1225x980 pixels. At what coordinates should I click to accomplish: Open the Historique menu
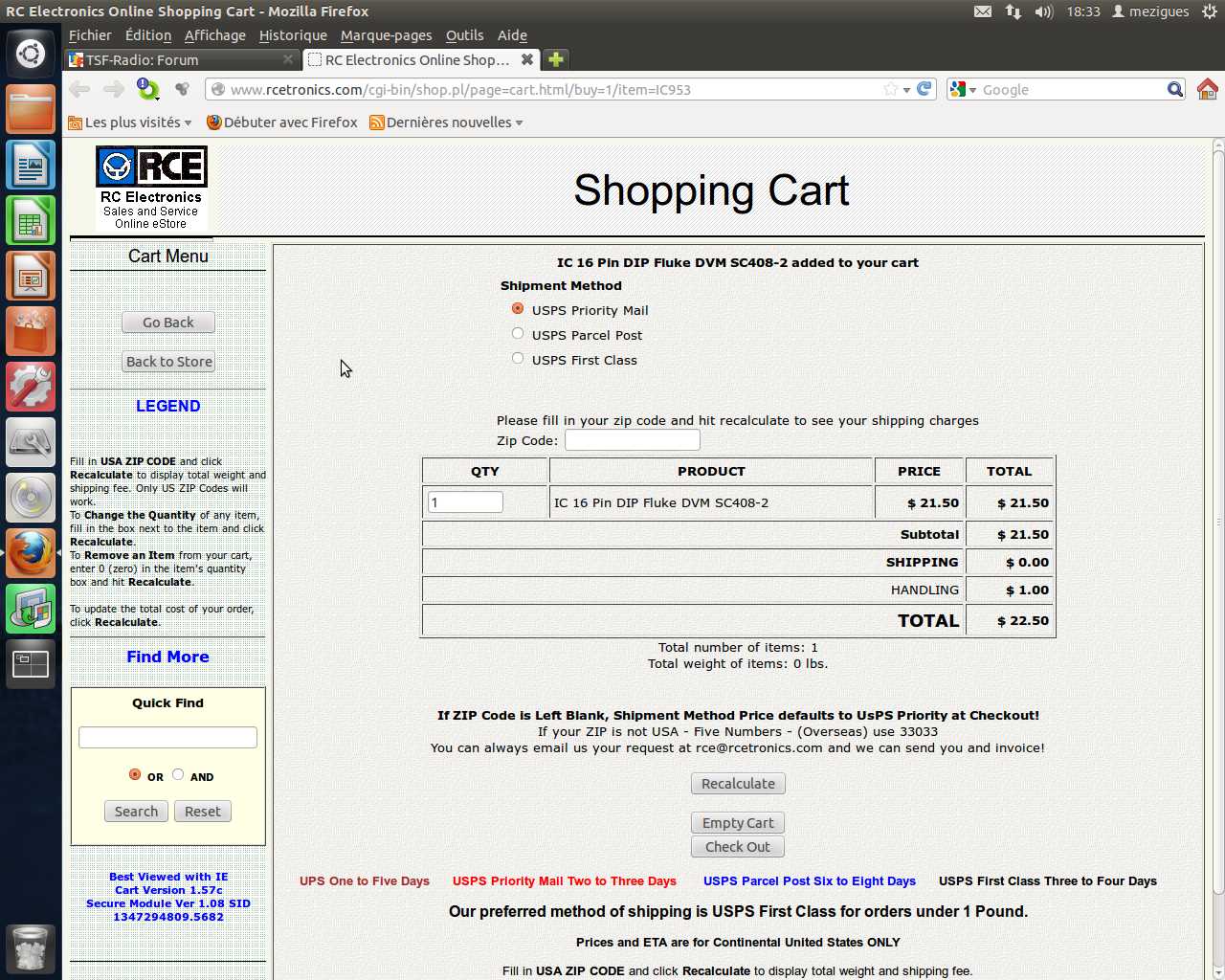(293, 35)
